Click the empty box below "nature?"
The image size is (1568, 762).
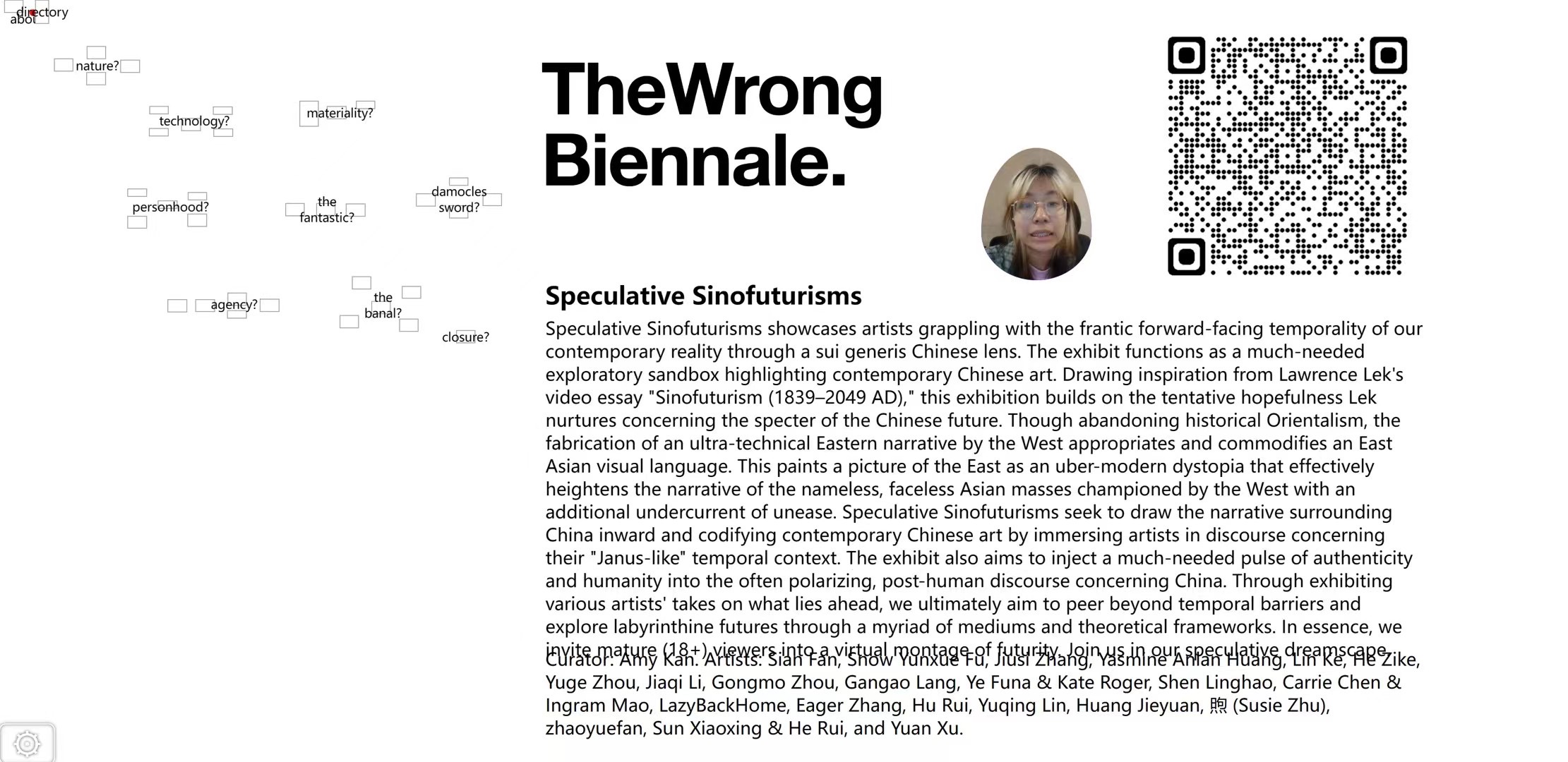point(96,79)
